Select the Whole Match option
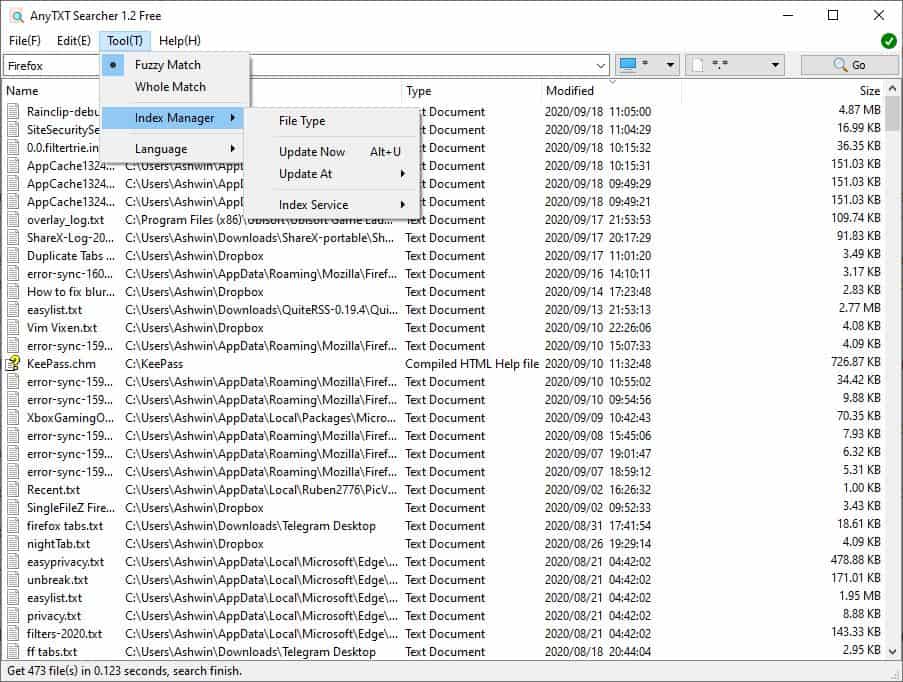The width and height of the screenshot is (903, 682). click(x=174, y=87)
